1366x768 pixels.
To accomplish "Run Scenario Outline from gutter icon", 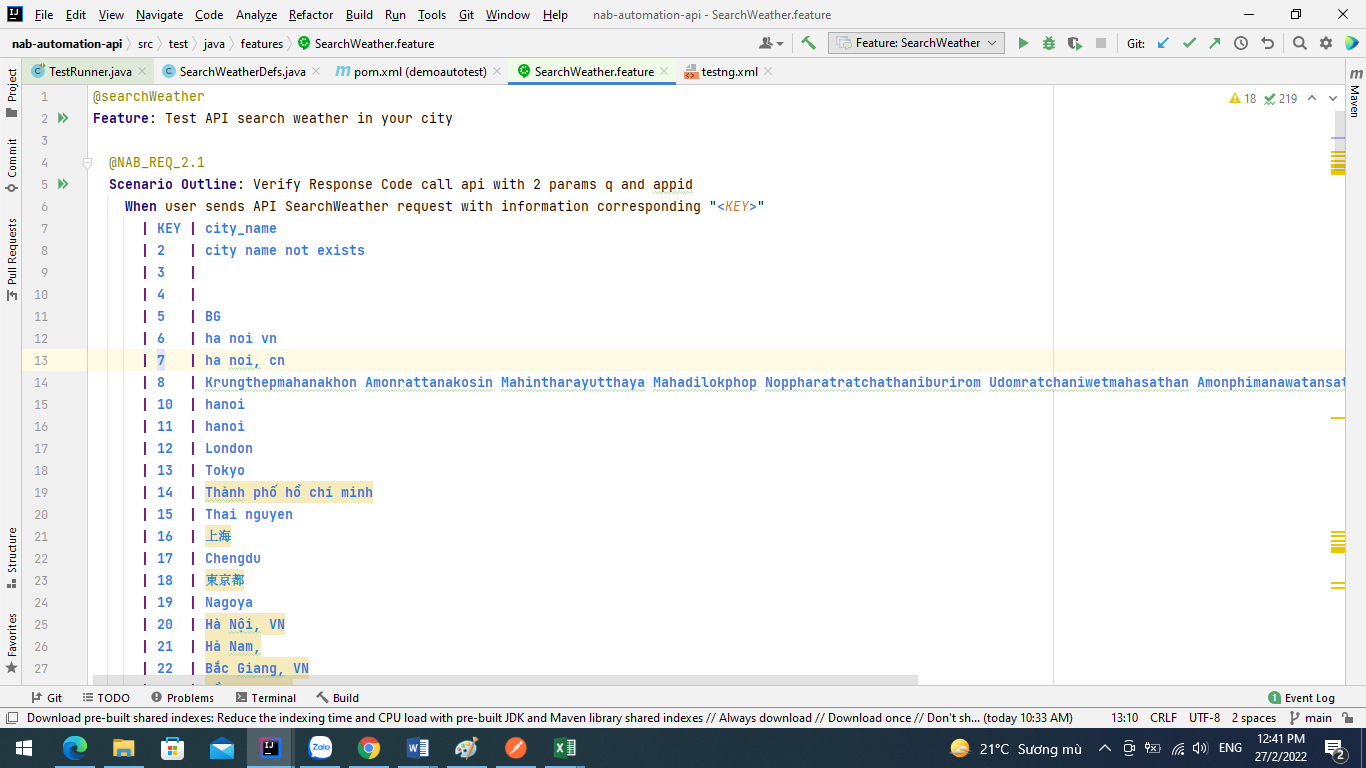I will [63, 184].
